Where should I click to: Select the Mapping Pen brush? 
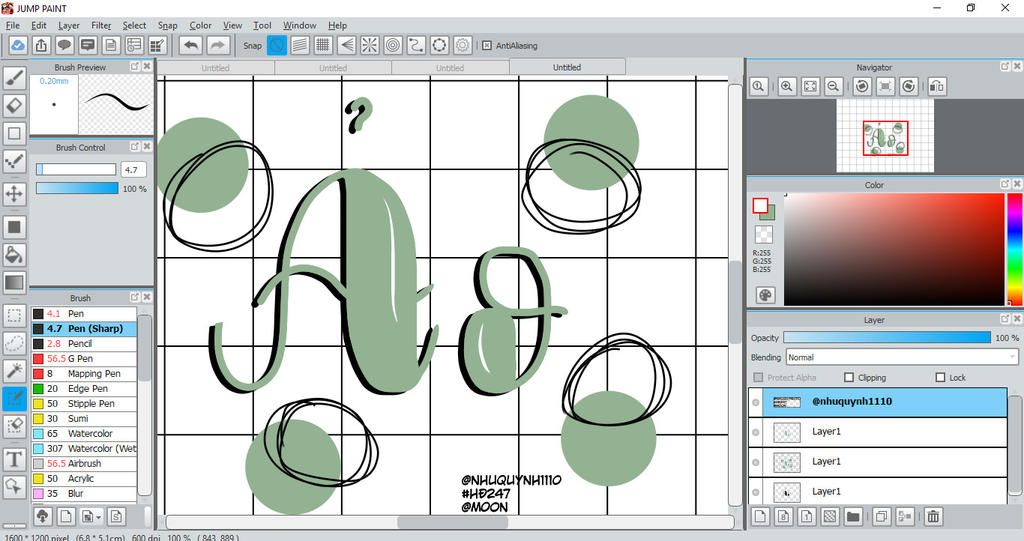pyautogui.click(x=84, y=374)
